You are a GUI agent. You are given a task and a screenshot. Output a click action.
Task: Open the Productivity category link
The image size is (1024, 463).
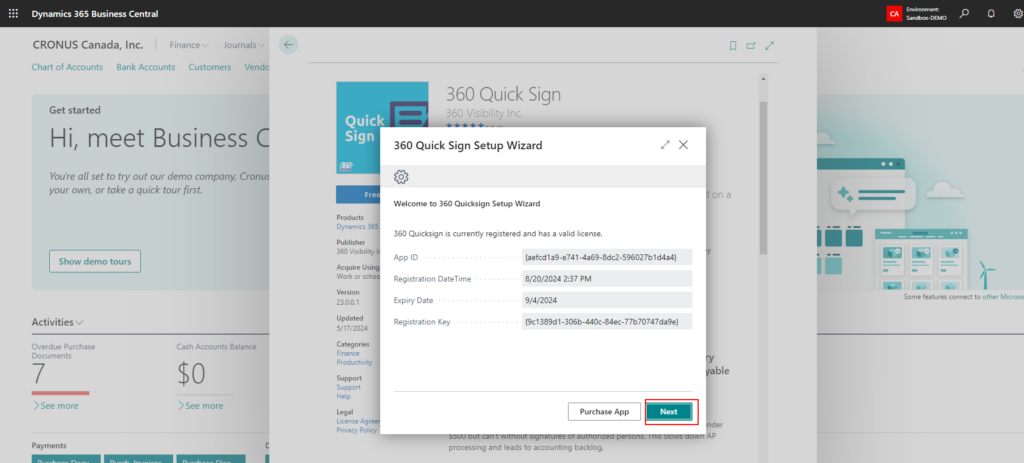point(355,362)
